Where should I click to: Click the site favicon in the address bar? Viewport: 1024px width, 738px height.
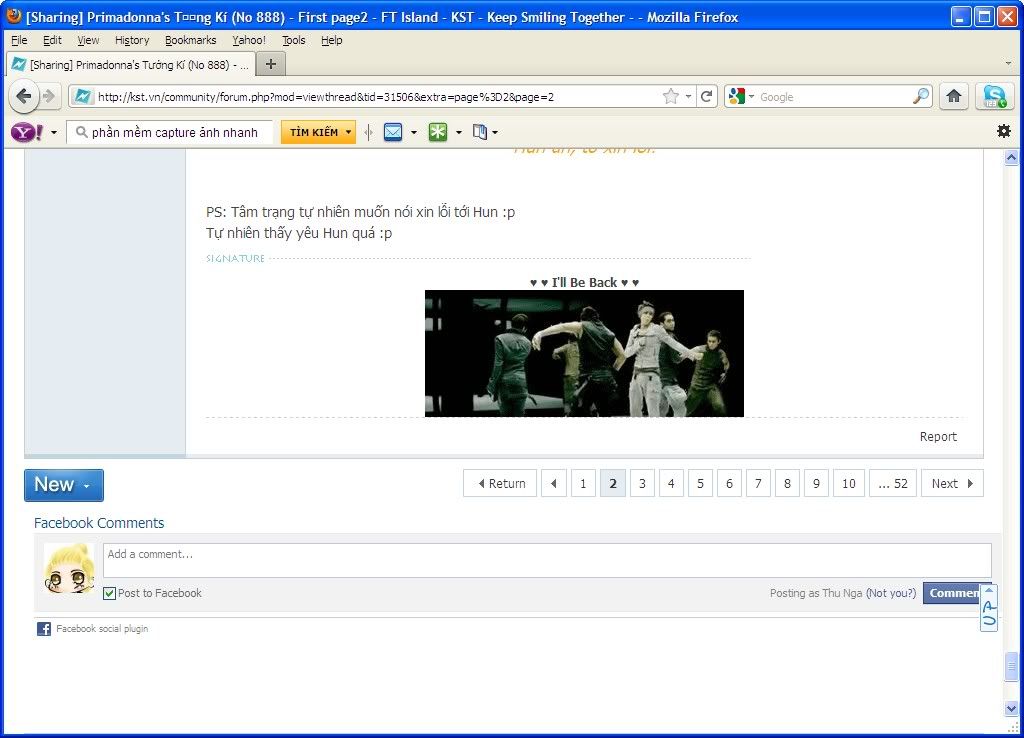tap(82, 97)
